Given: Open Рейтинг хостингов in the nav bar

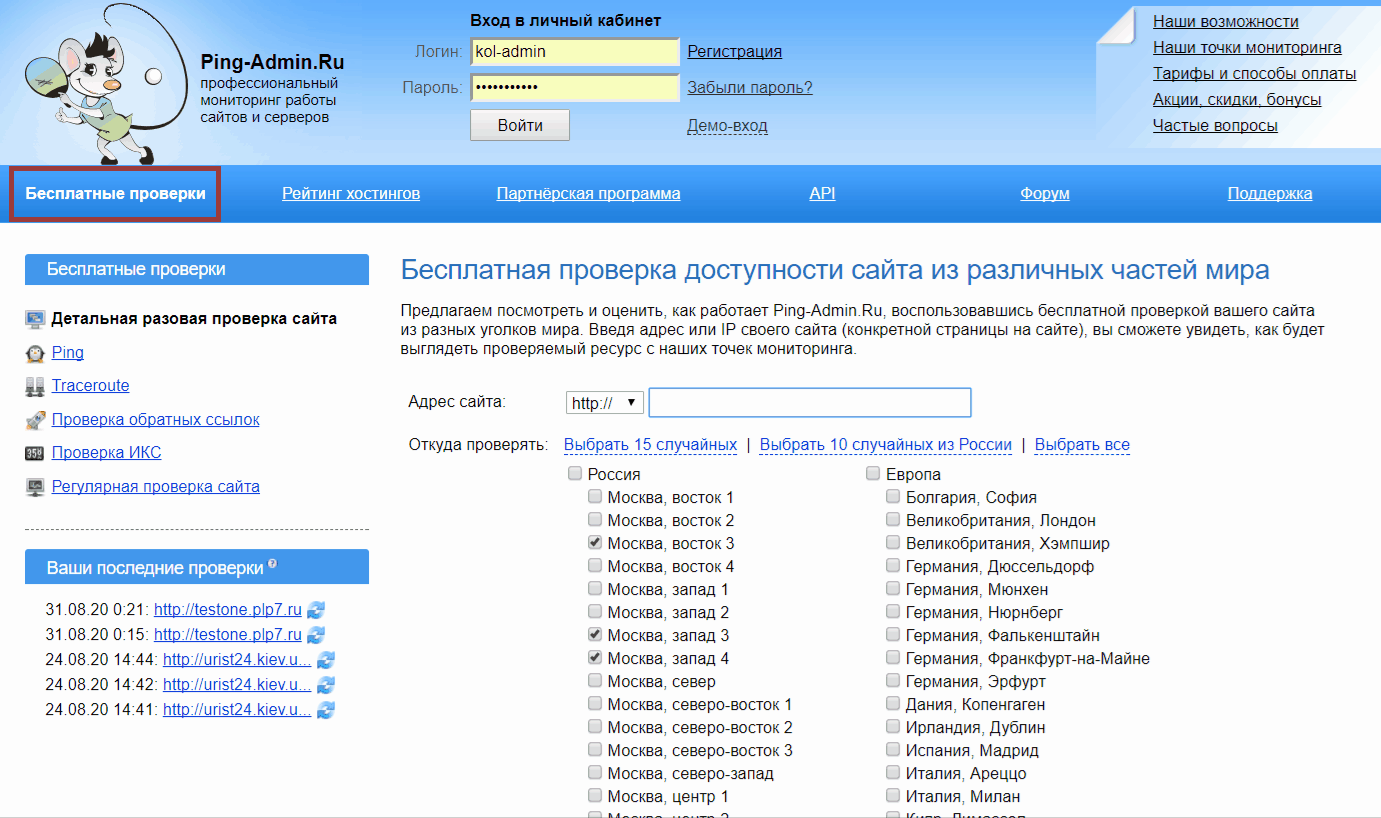Looking at the screenshot, I should [x=351, y=194].
